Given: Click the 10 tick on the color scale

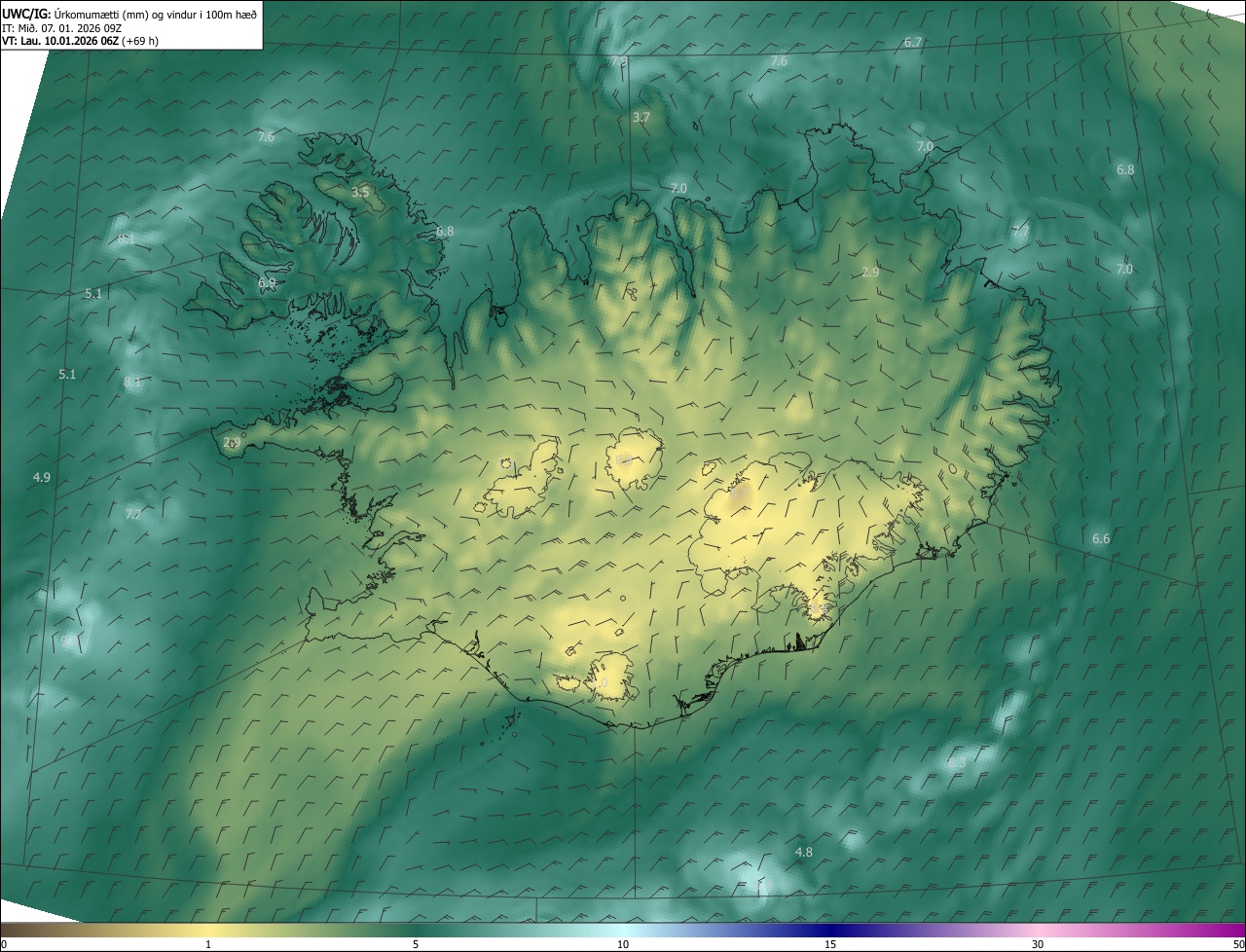Looking at the screenshot, I should click(623, 944).
